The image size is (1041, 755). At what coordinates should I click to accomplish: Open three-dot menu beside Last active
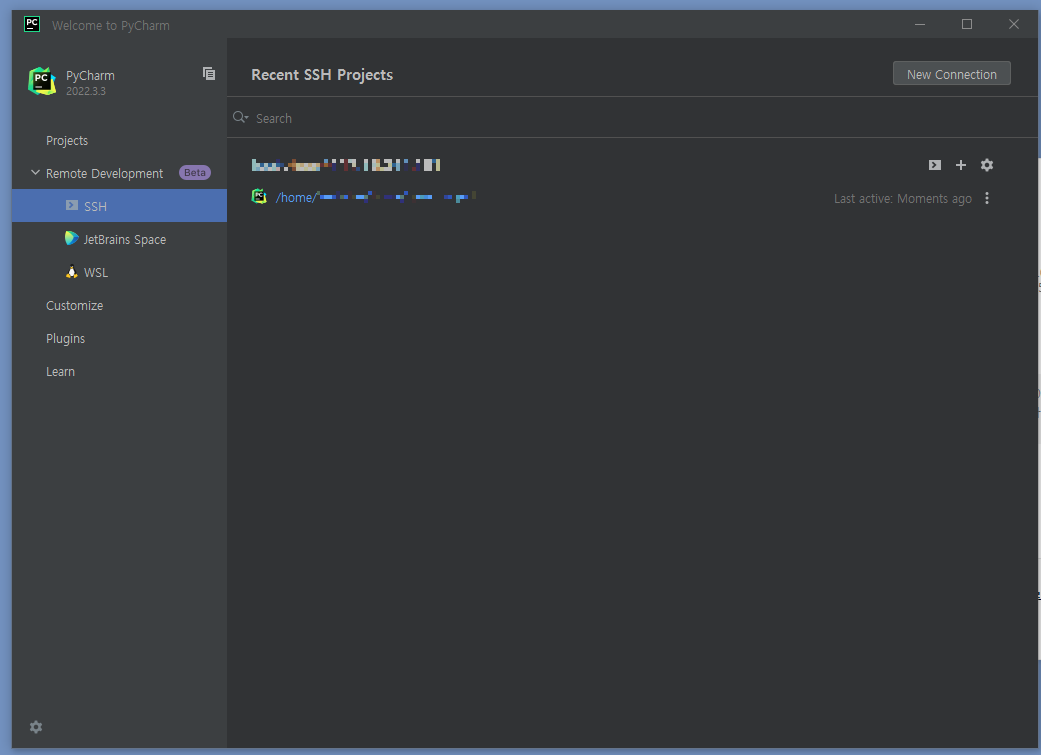point(987,199)
